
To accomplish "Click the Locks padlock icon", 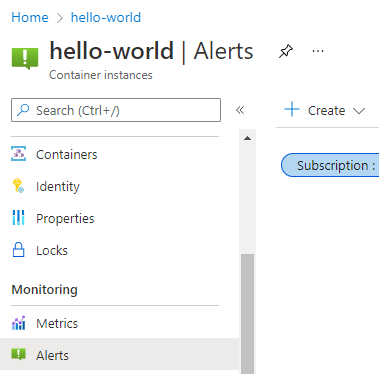I will 18,250.
